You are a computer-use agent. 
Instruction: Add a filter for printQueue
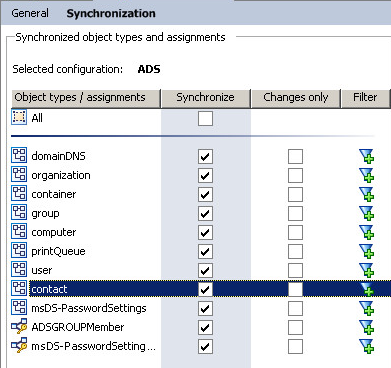[x=366, y=251]
